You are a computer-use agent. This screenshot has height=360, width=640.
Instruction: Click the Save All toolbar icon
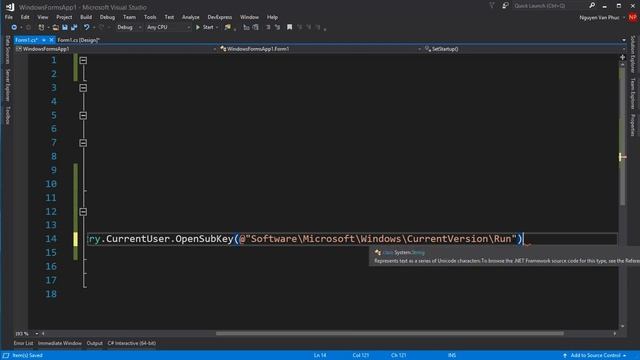pyautogui.click(x=74, y=27)
